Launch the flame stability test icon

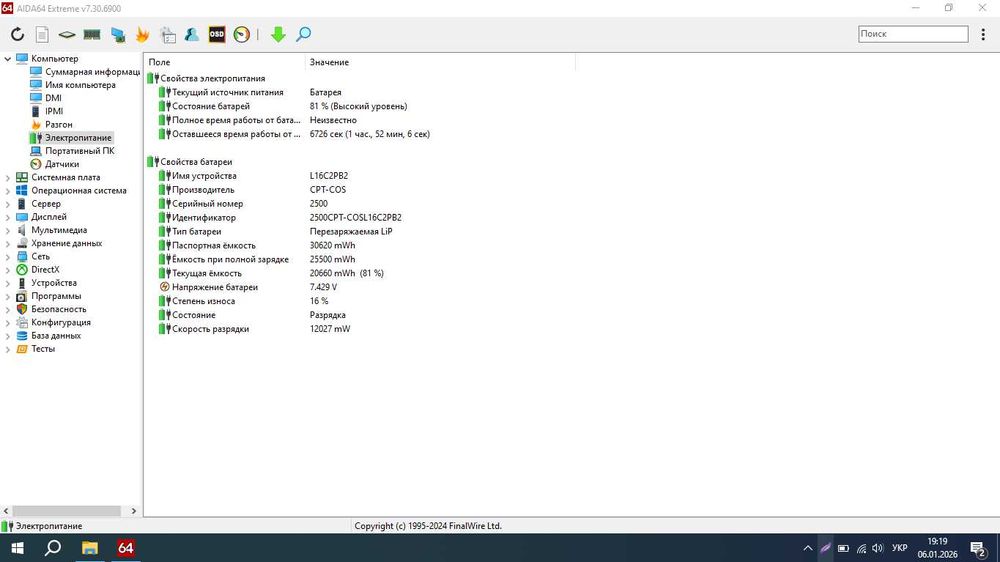tap(142, 34)
